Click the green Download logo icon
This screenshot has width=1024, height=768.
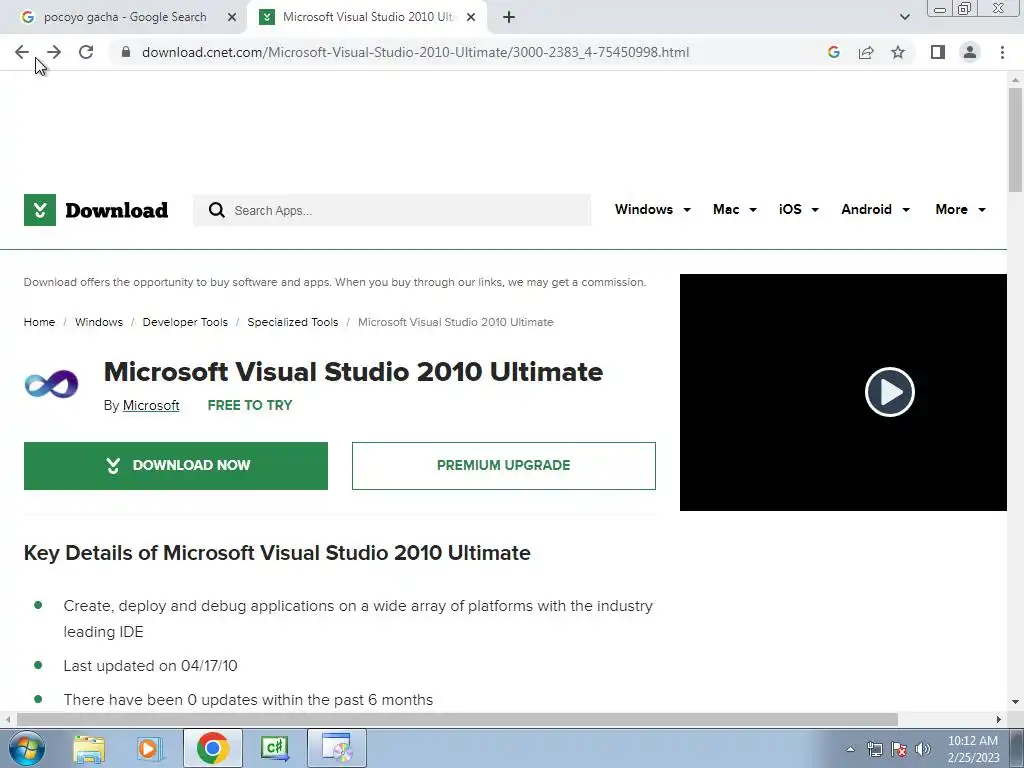pos(40,210)
